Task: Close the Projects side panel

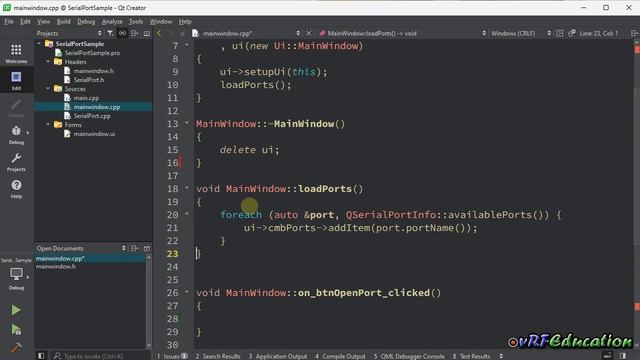Action: coord(147,33)
